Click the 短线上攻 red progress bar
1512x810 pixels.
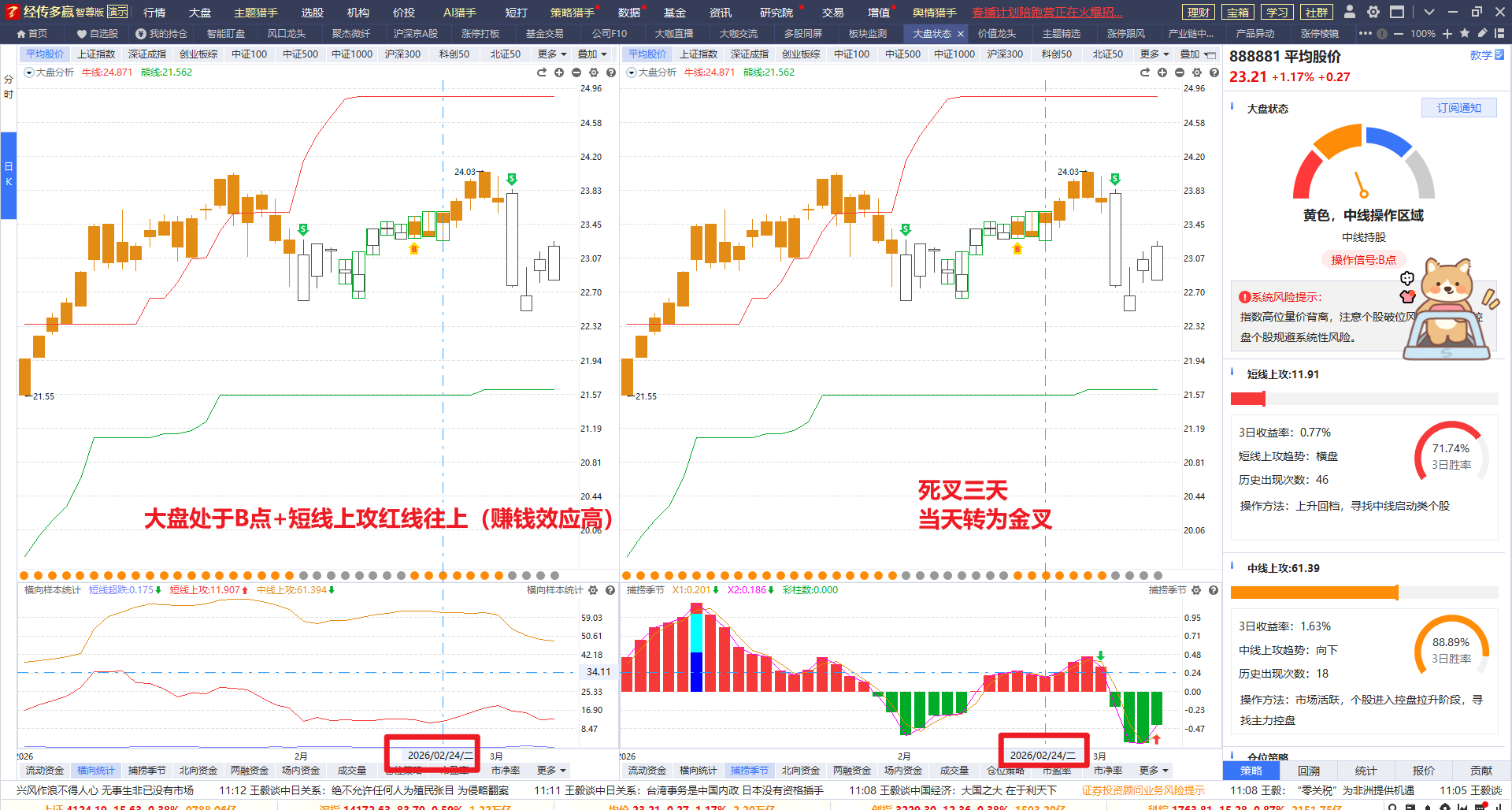pos(1247,399)
